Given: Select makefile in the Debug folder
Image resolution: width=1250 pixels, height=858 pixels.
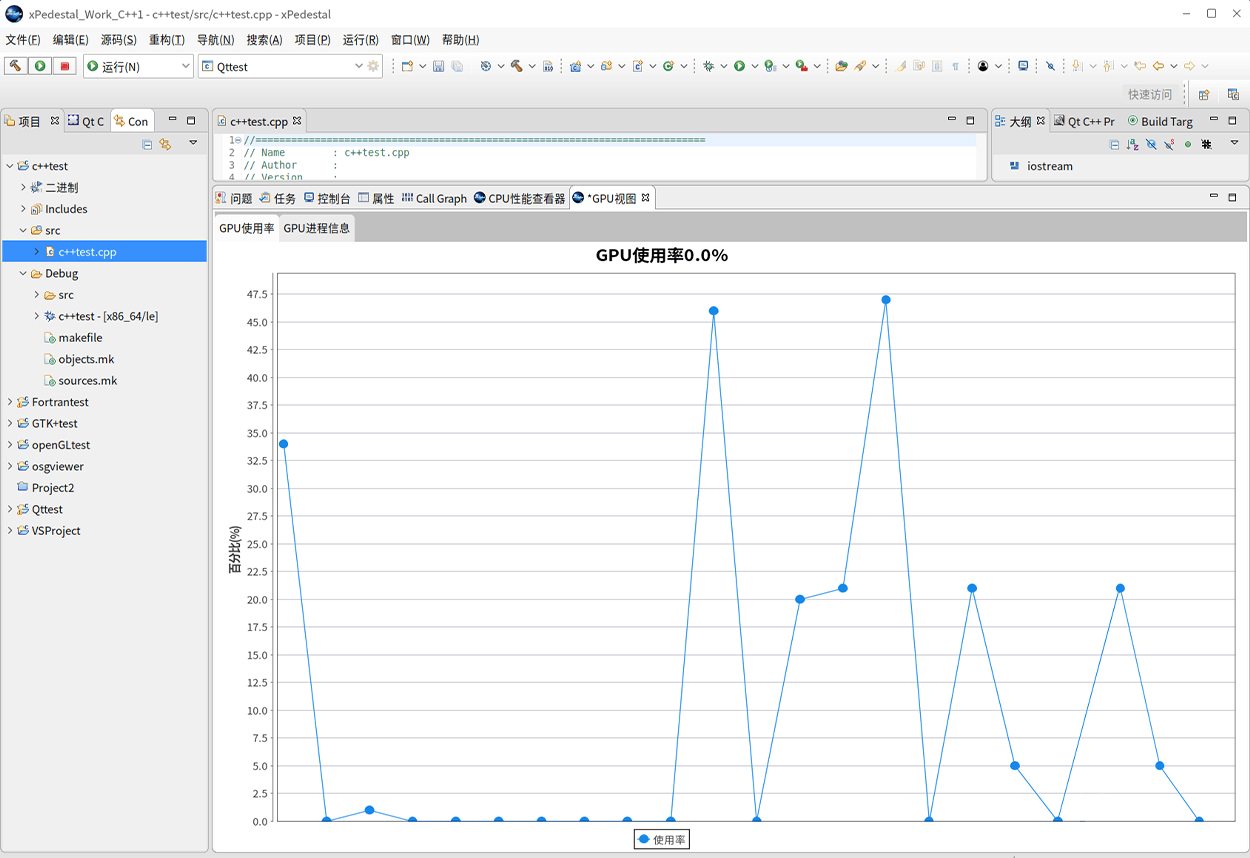Looking at the screenshot, I should 80,338.
